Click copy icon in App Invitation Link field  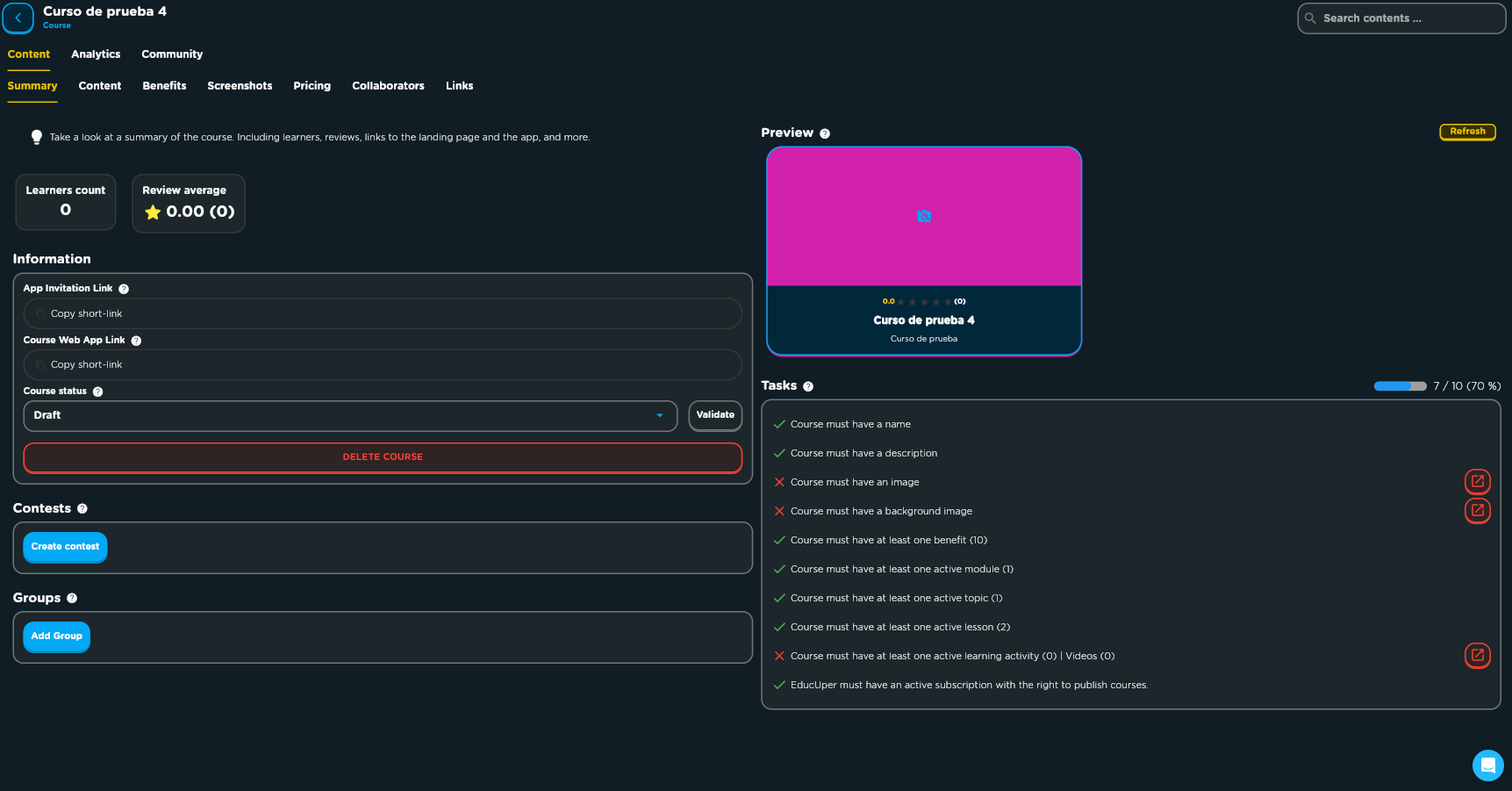pos(40,313)
